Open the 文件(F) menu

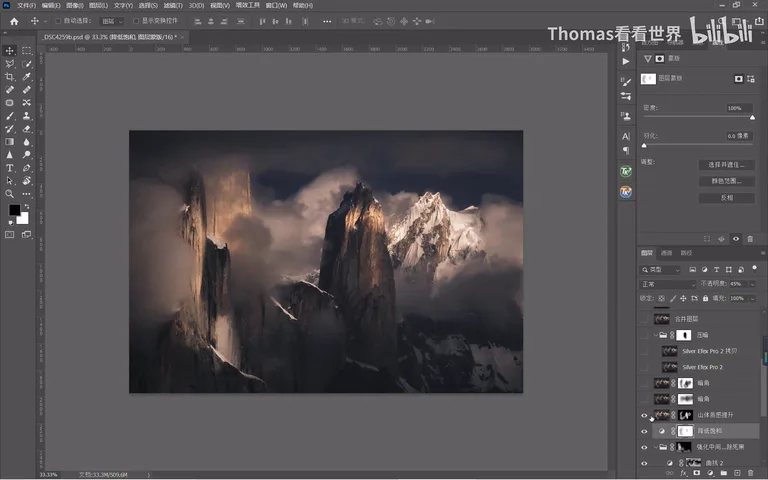point(26,5)
